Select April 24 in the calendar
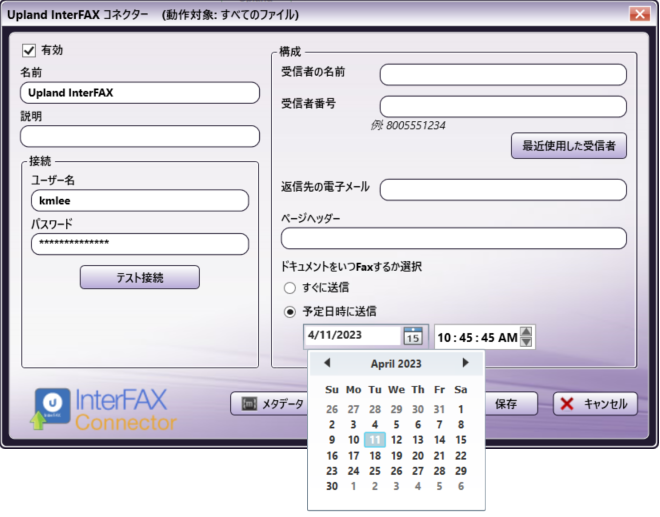The image size is (660, 517). pos(353,471)
